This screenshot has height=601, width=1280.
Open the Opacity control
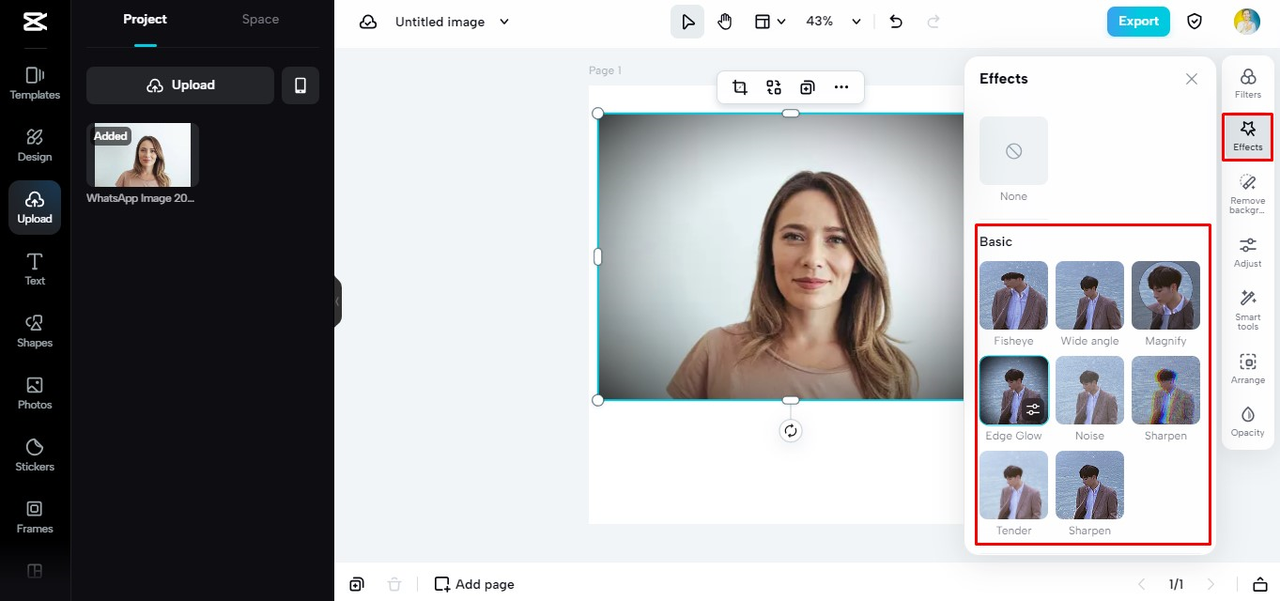(1248, 421)
